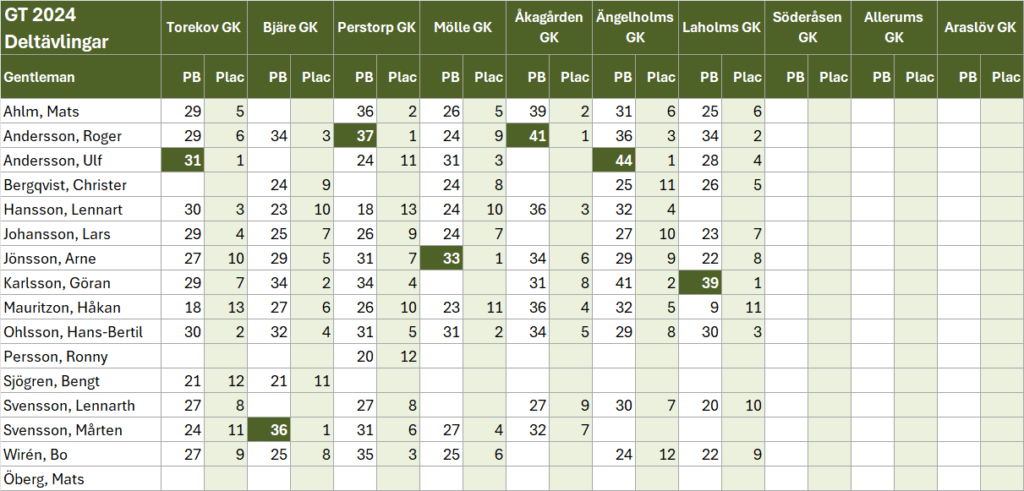Click the name cell Ahlm, Mats
Image resolution: width=1024 pixels, height=491 pixels.
click(x=81, y=112)
